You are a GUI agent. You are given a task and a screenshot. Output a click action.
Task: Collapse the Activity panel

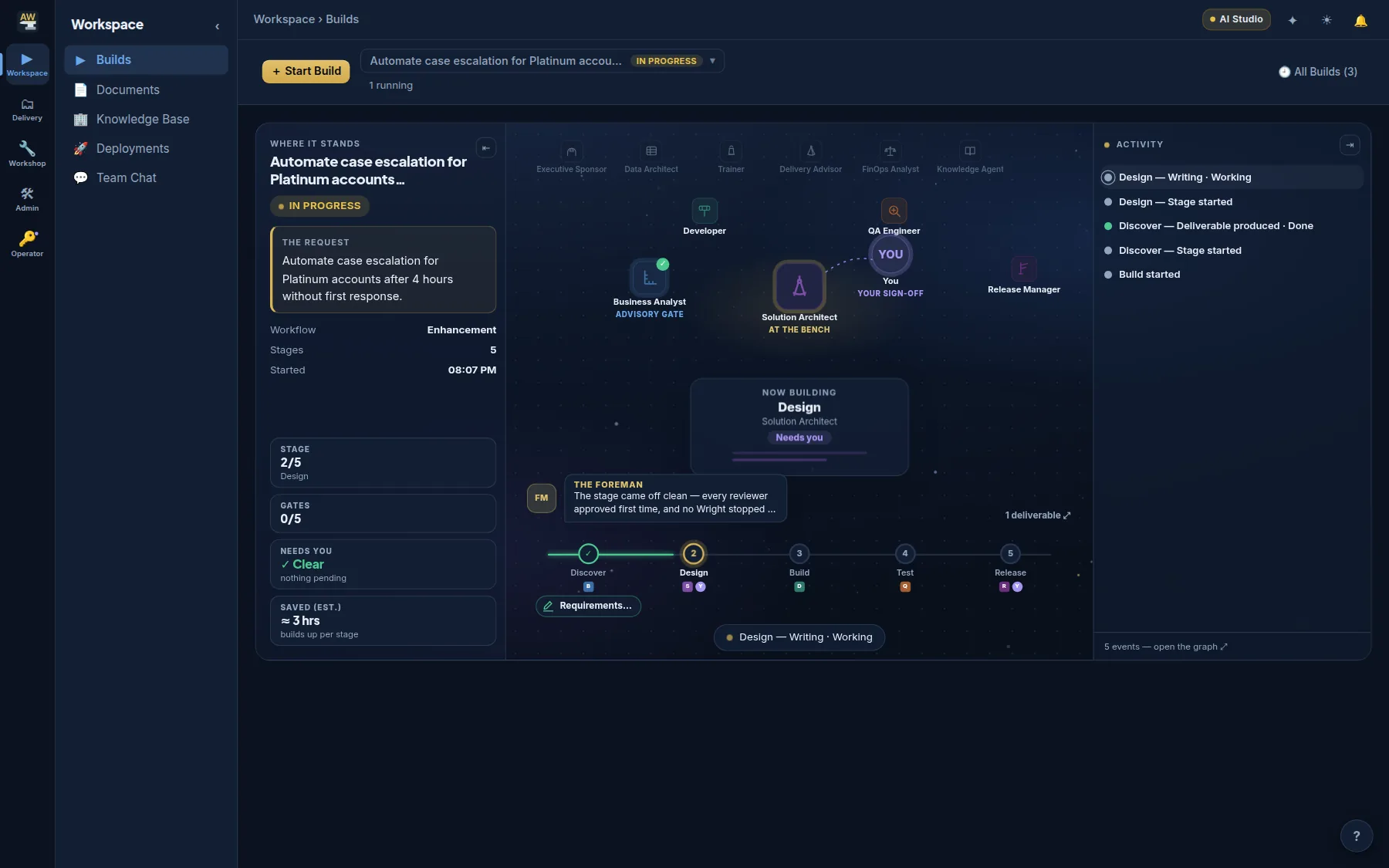click(x=1350, y=145)
